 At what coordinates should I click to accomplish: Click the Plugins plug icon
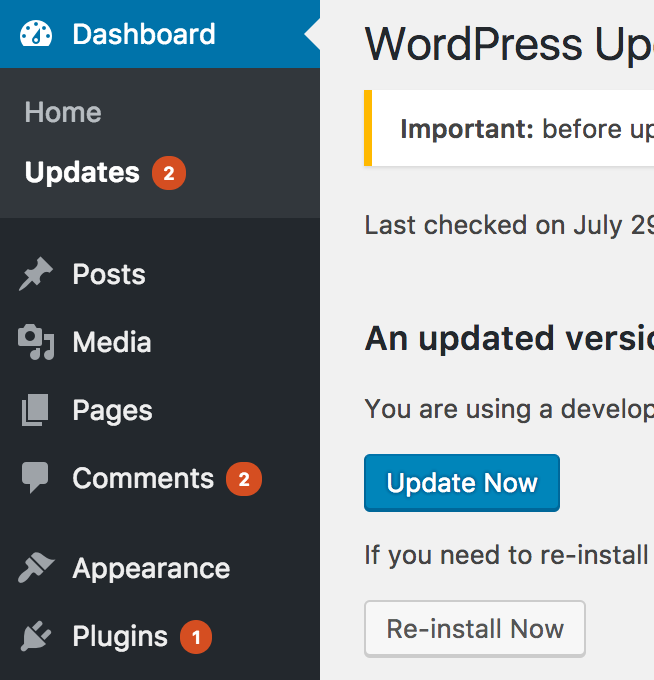(36, 636)
